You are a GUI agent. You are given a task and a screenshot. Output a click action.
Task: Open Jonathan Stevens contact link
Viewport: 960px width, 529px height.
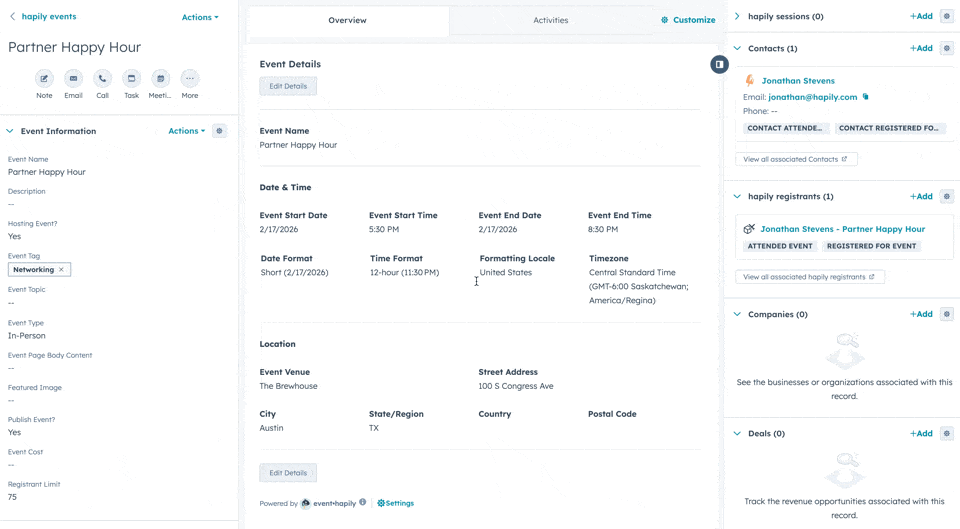coord(797,81)
